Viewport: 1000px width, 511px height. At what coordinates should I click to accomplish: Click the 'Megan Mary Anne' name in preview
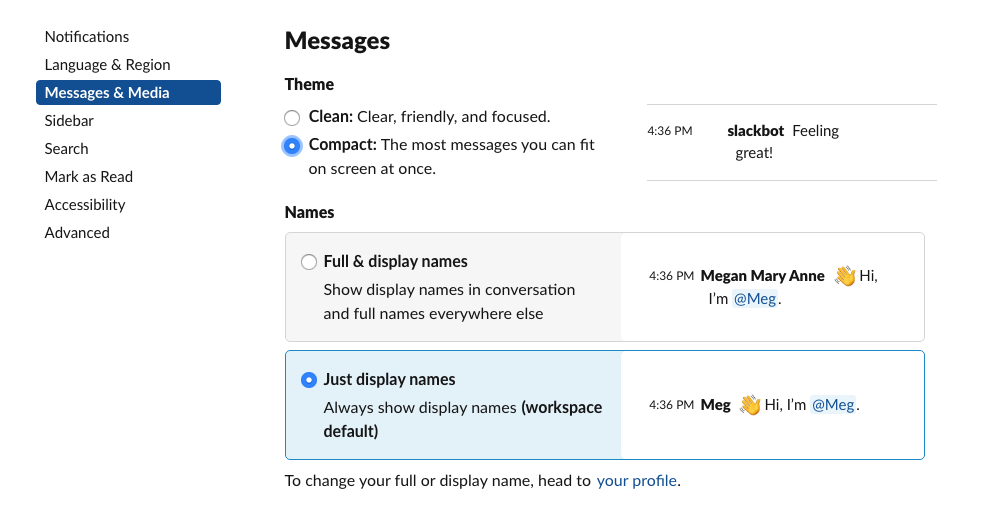click(x=763, y=276)
